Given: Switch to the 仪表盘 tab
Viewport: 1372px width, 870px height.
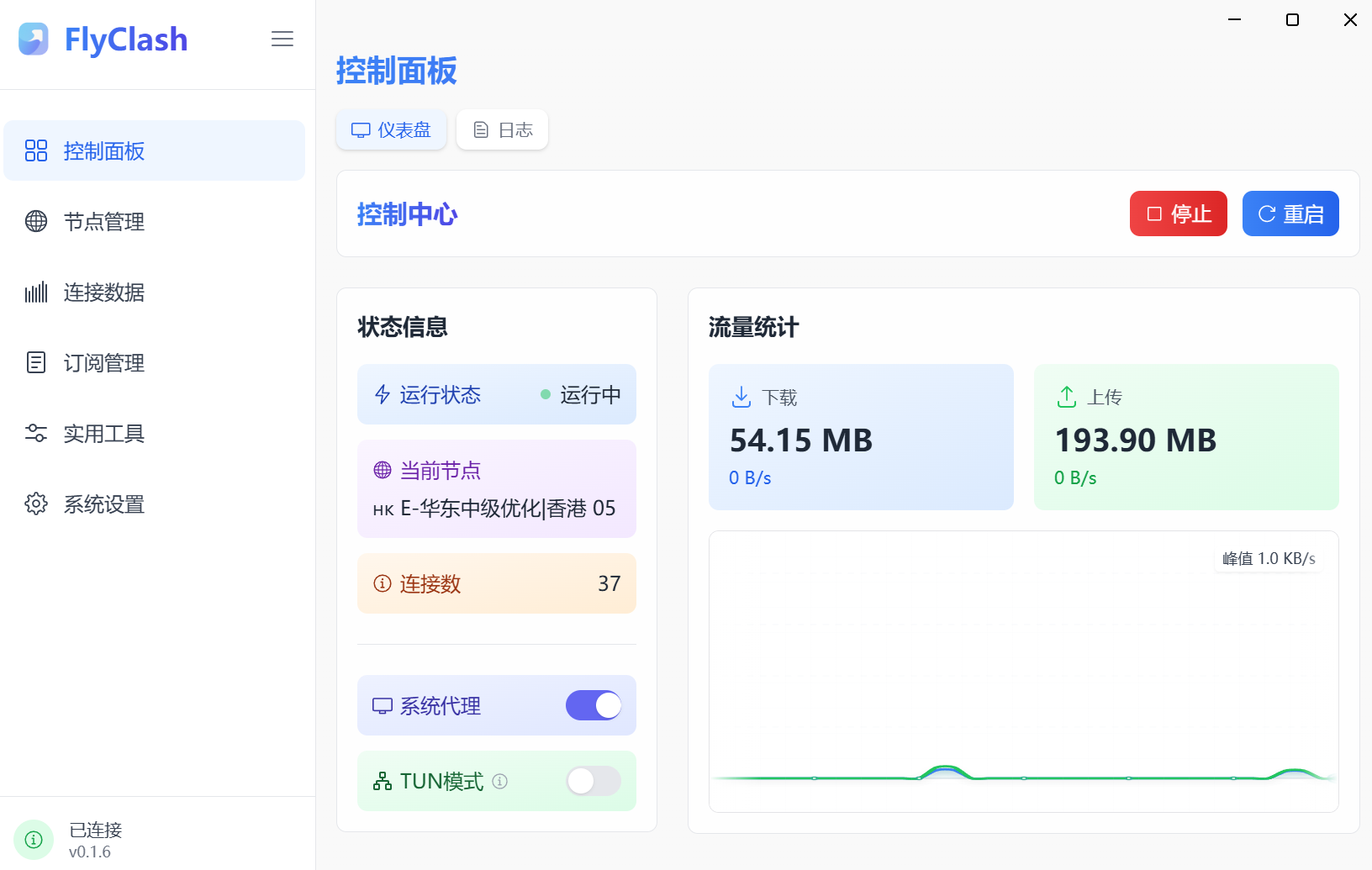Looking at the screenshot, I should [x=391, y=129].
